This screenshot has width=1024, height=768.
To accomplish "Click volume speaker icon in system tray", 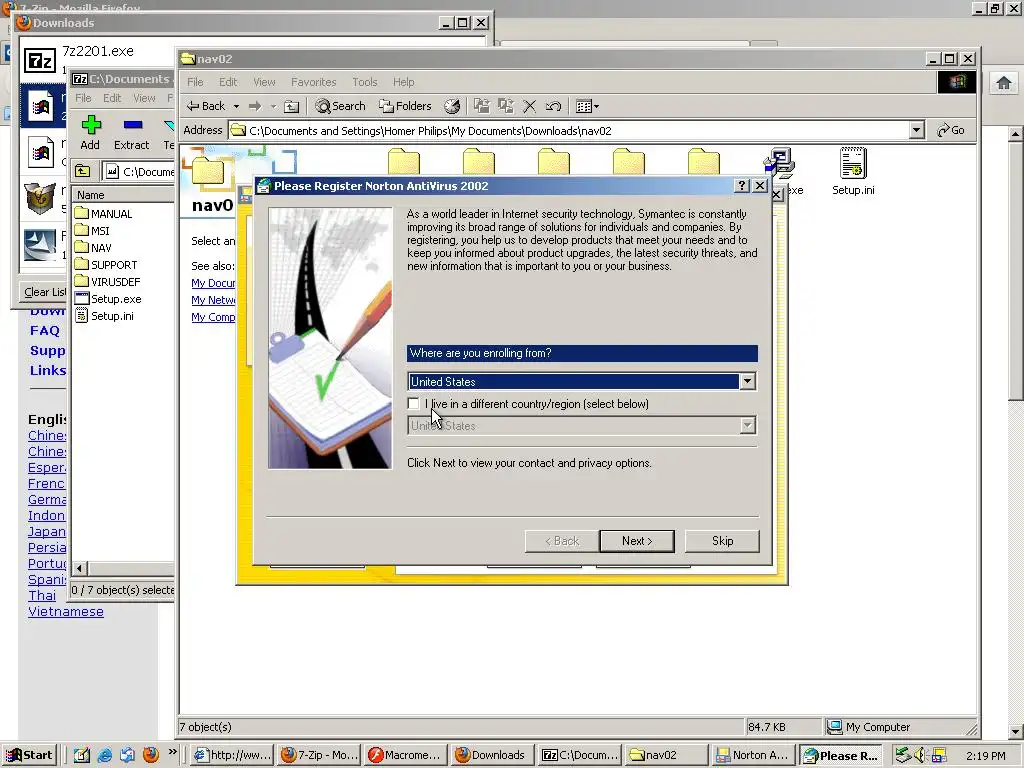I will click(920, 755).
